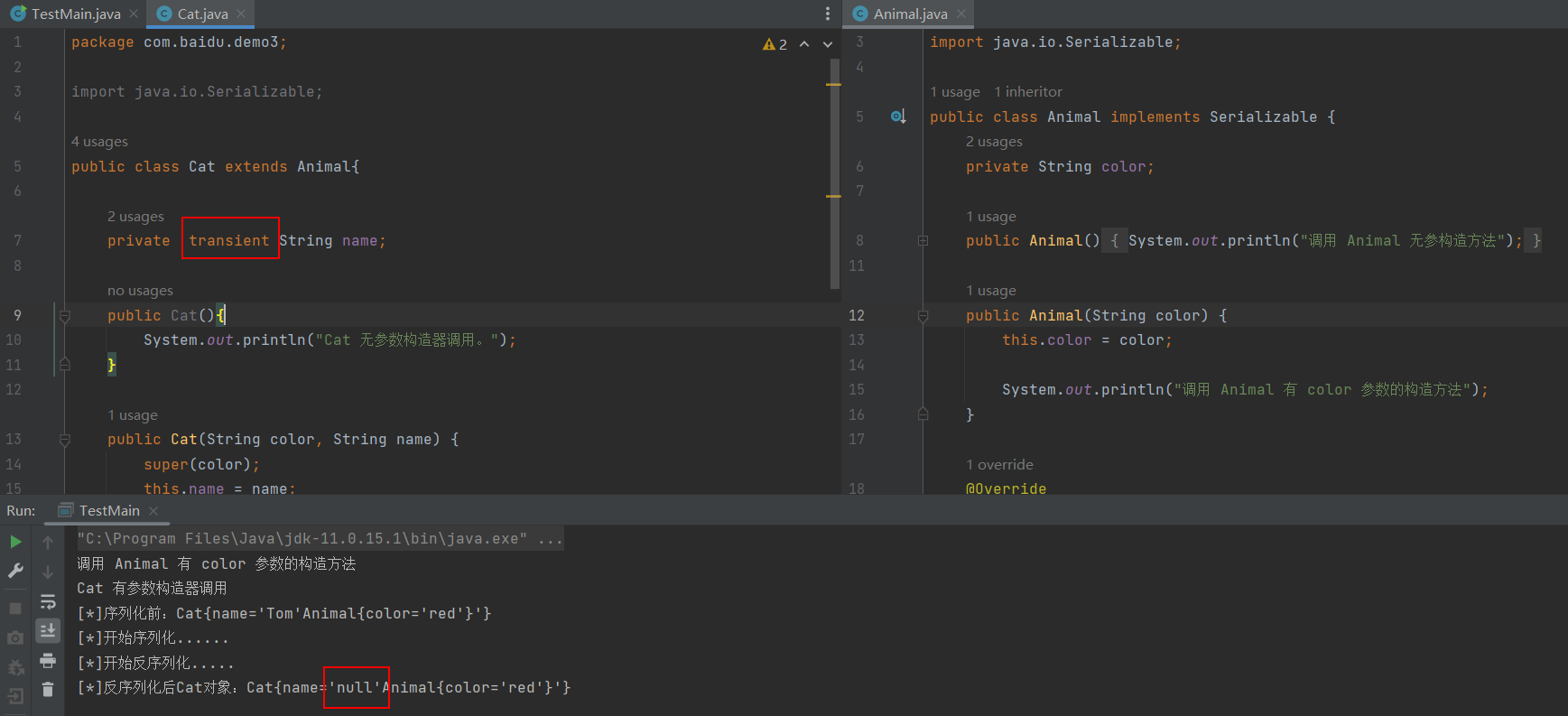
Task: Close the Animal.java editor tab
Action: [x=960, y=14]
